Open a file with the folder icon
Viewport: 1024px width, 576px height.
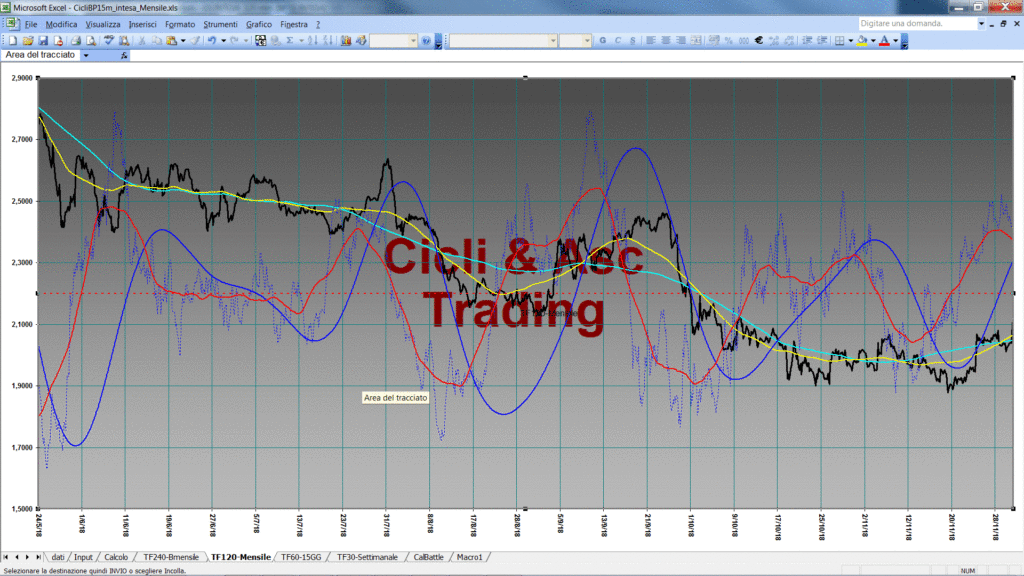pos(28,40)
